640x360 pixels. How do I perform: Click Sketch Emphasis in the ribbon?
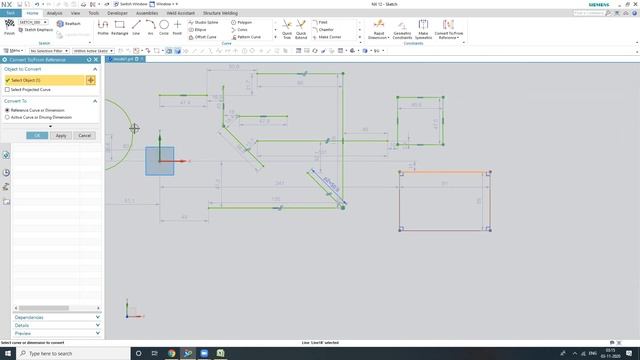click(36, 30)
